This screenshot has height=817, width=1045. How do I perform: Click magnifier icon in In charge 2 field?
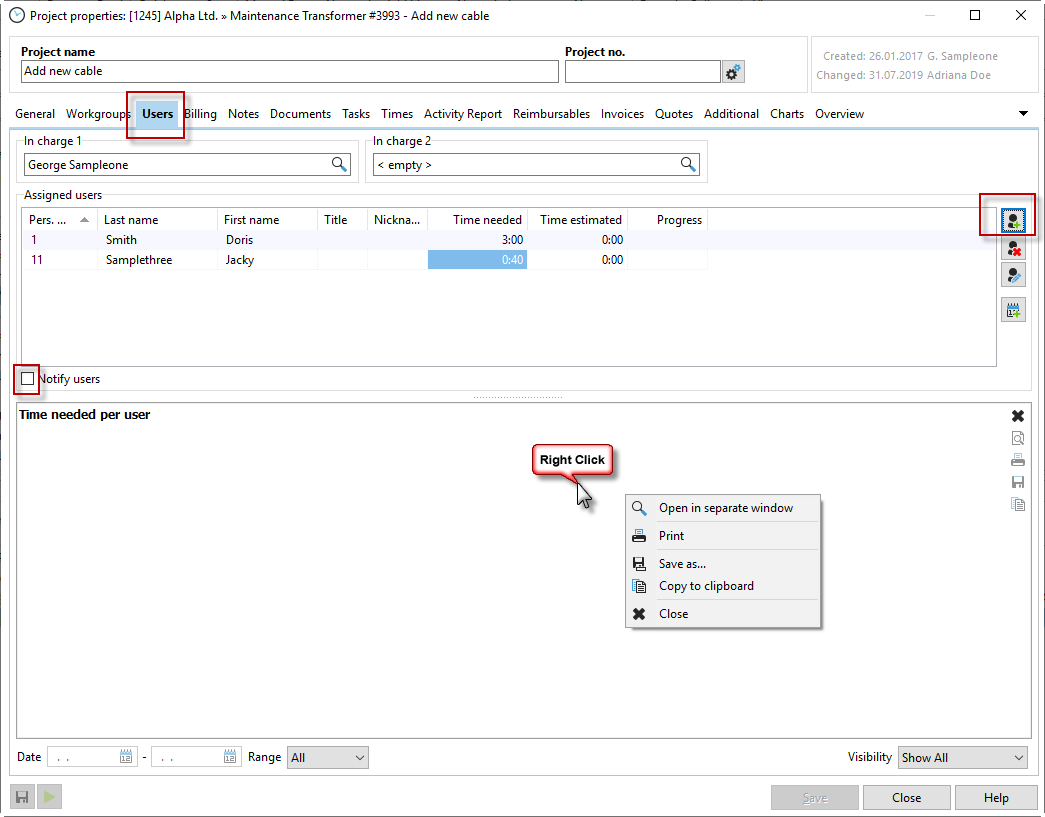point(688,165)
